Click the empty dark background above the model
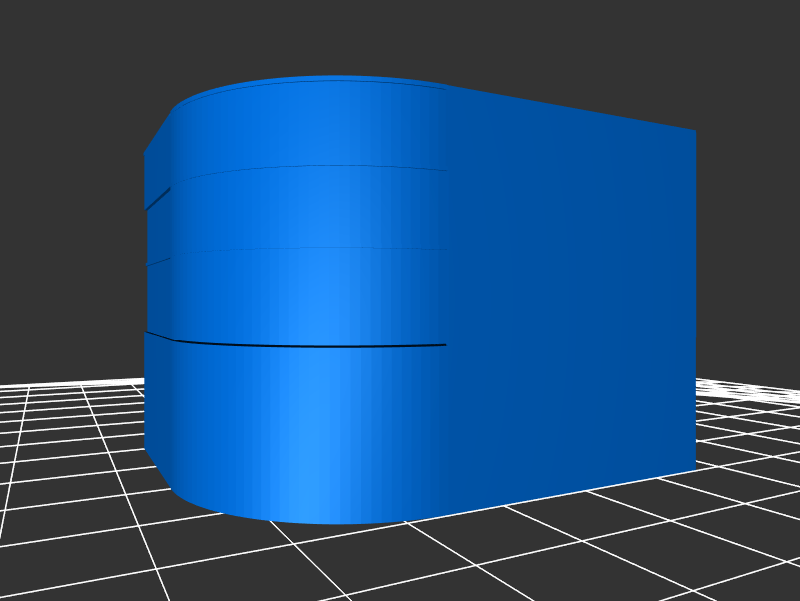The image size is (800, 601). [400, 35]
